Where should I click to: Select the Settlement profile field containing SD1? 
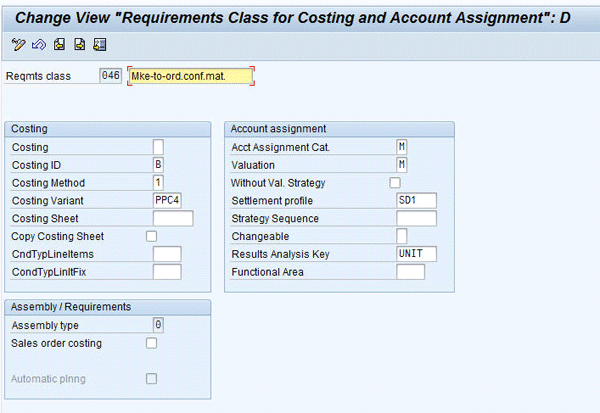(416, 200)
